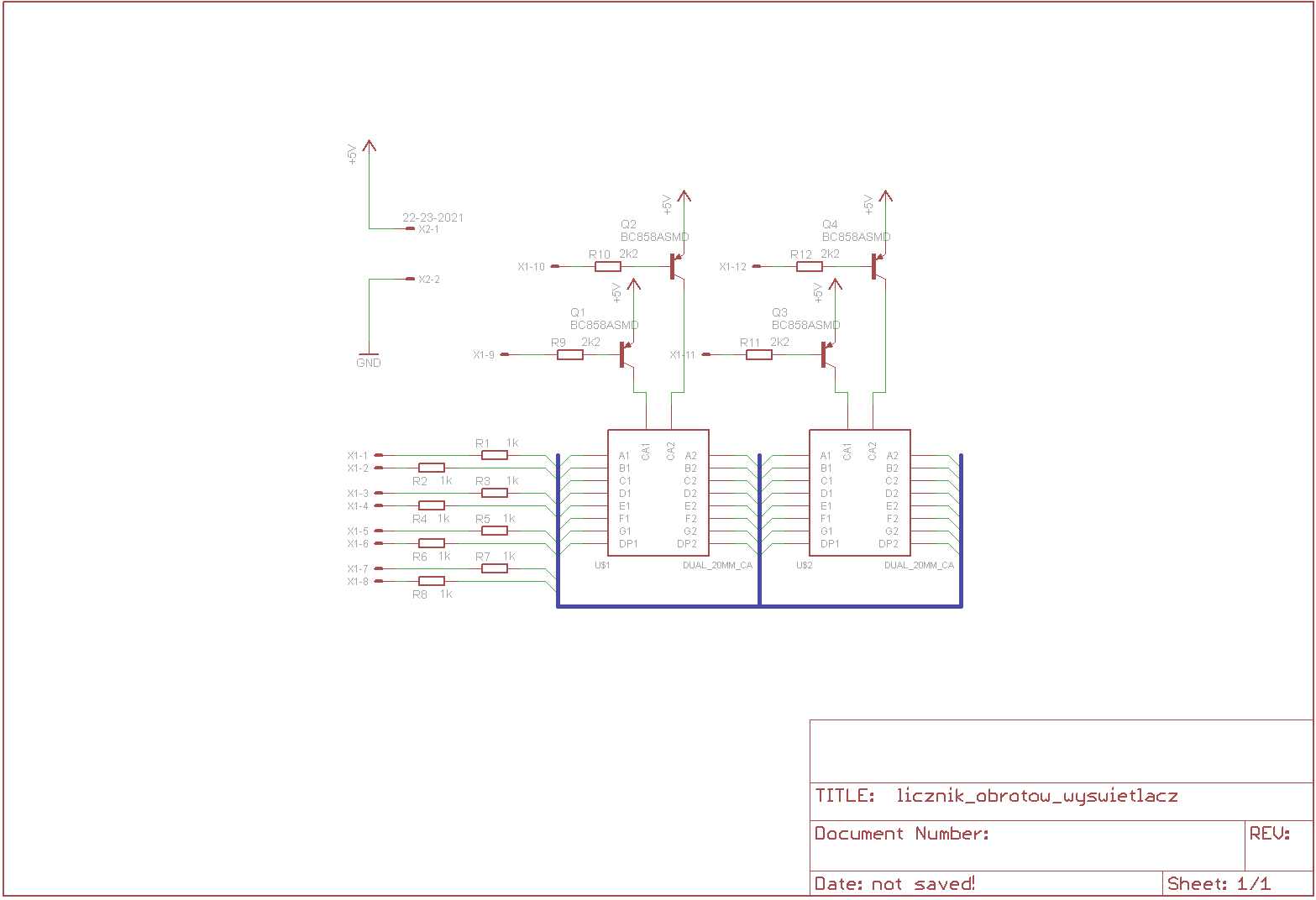Click the R7 resistor symbol
Viewport: 1316px width, 900px height.
click(x=495, y=568)
